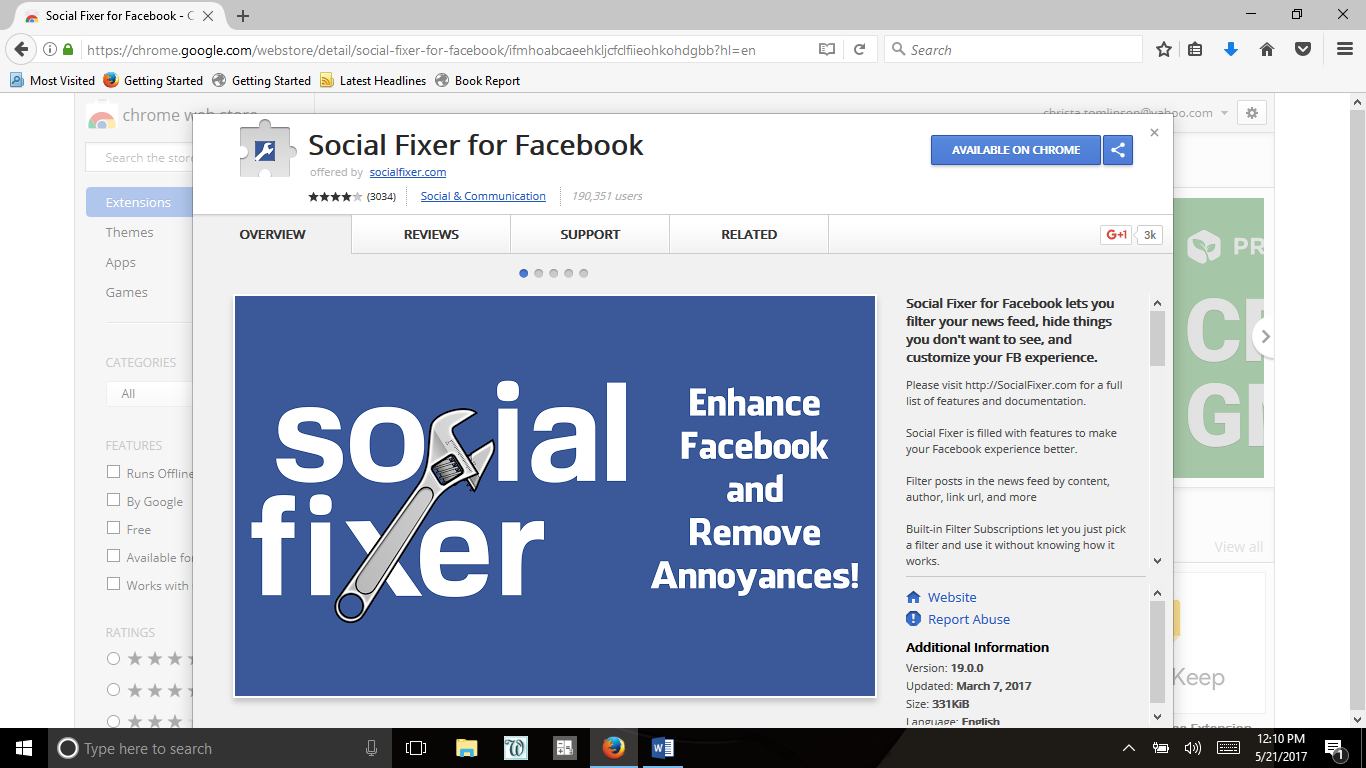Screen dimensions: 1366x768
Task: Toggle the Runs Offline checkbox
Action: (x=113, y=472)
